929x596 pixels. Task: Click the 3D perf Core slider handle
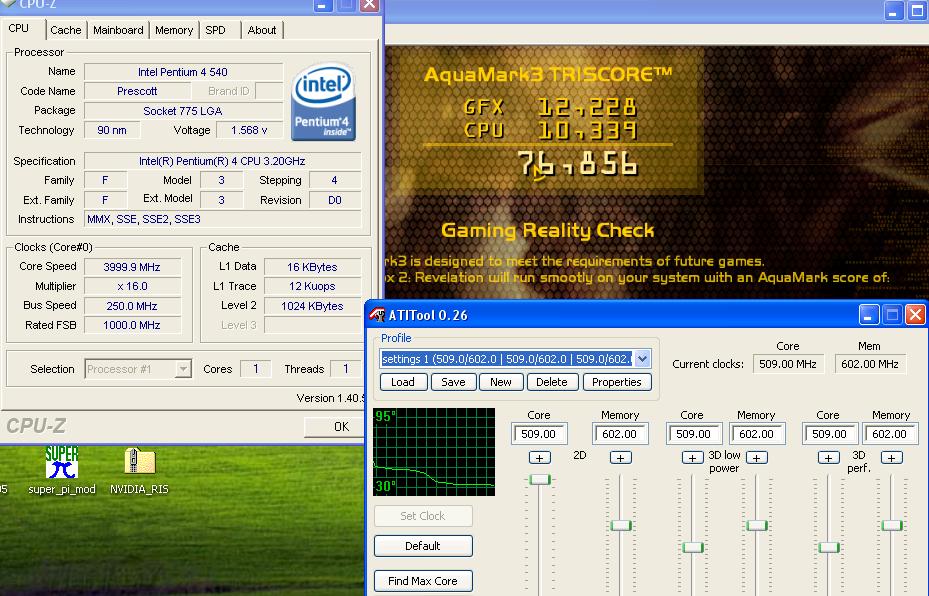[828, 547]
